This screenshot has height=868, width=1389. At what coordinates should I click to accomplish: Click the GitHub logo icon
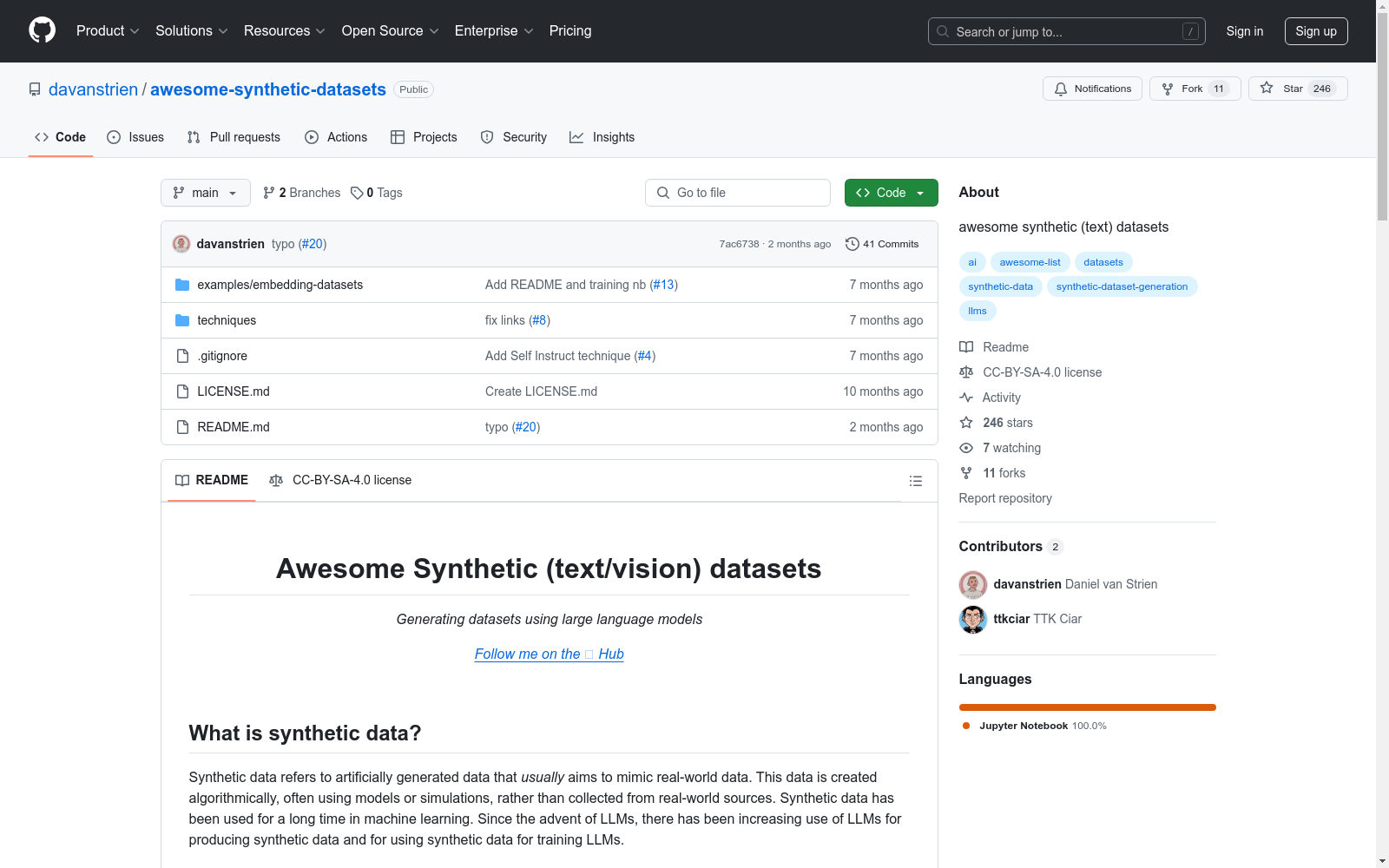pyautogui.click(x=42, y=30)
